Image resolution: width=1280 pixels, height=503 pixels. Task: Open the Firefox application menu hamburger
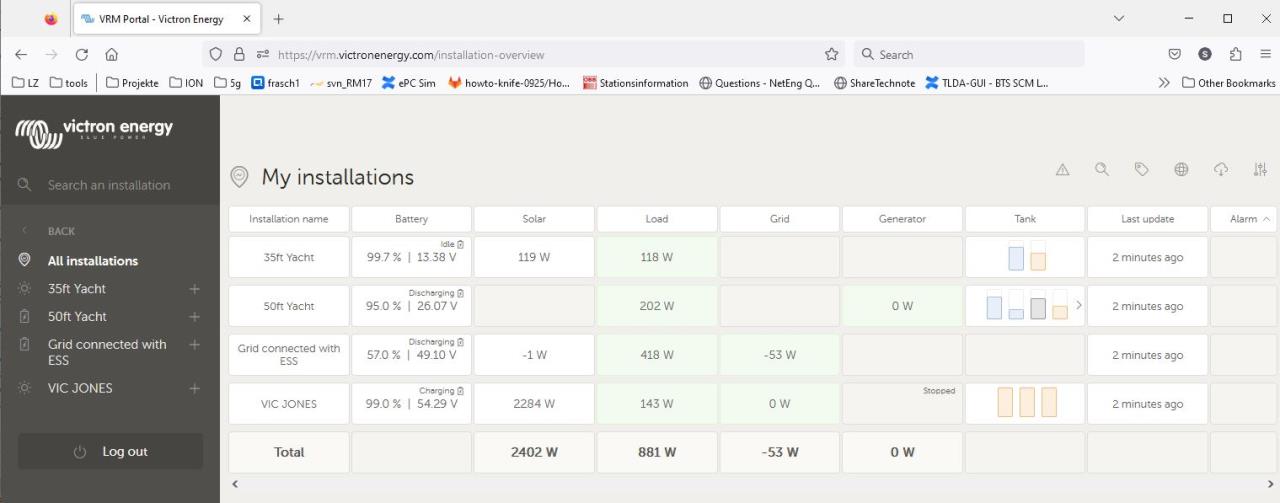[x=1265, y=55]
